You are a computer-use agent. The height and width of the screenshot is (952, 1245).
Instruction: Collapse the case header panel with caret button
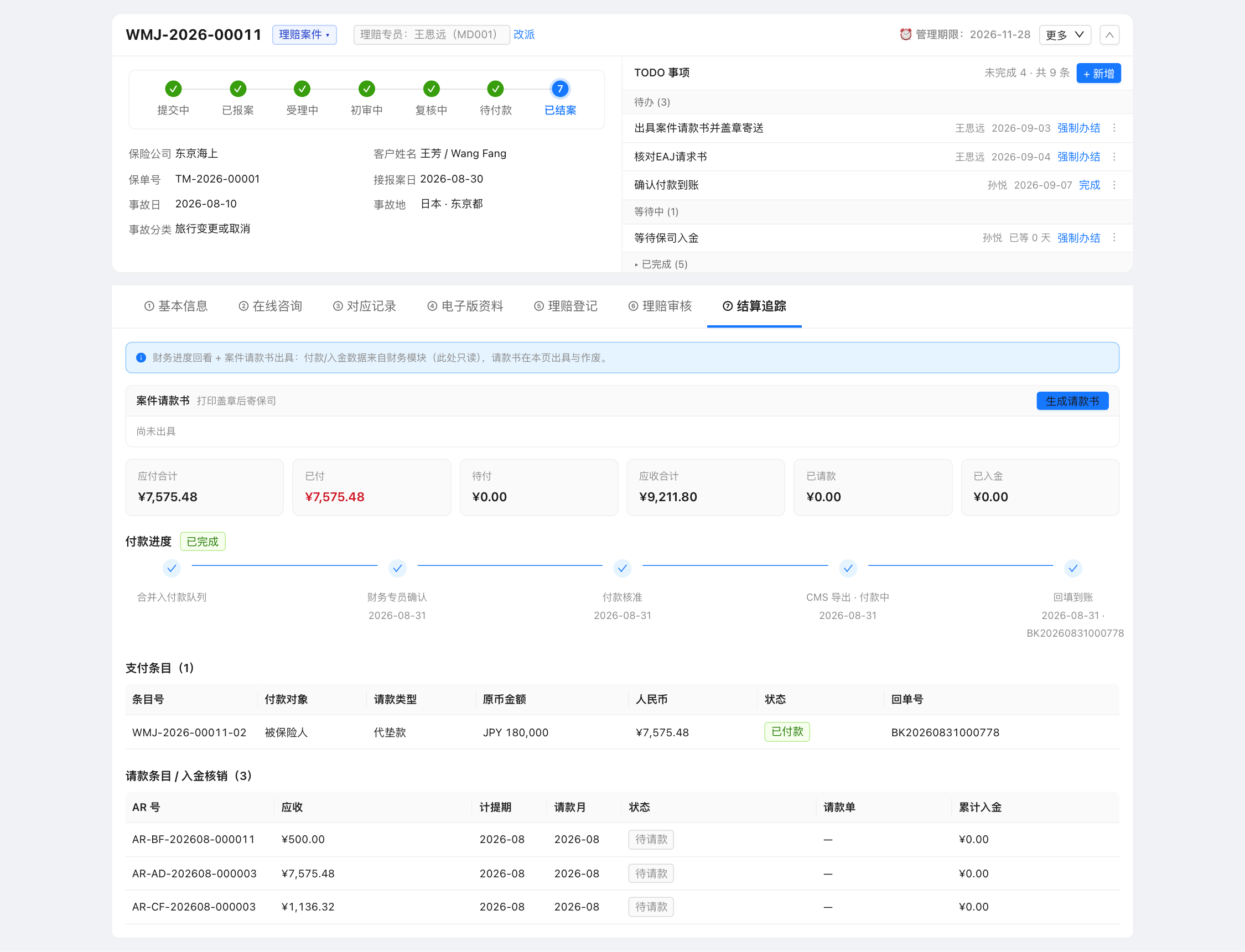[1109, 34]
